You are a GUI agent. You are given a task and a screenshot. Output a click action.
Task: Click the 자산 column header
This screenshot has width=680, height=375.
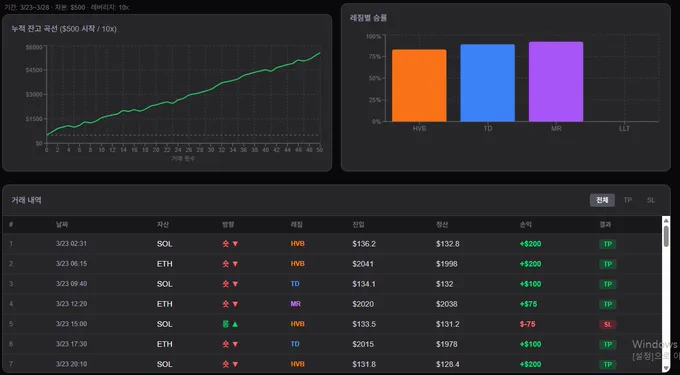[x=163, y=225]
